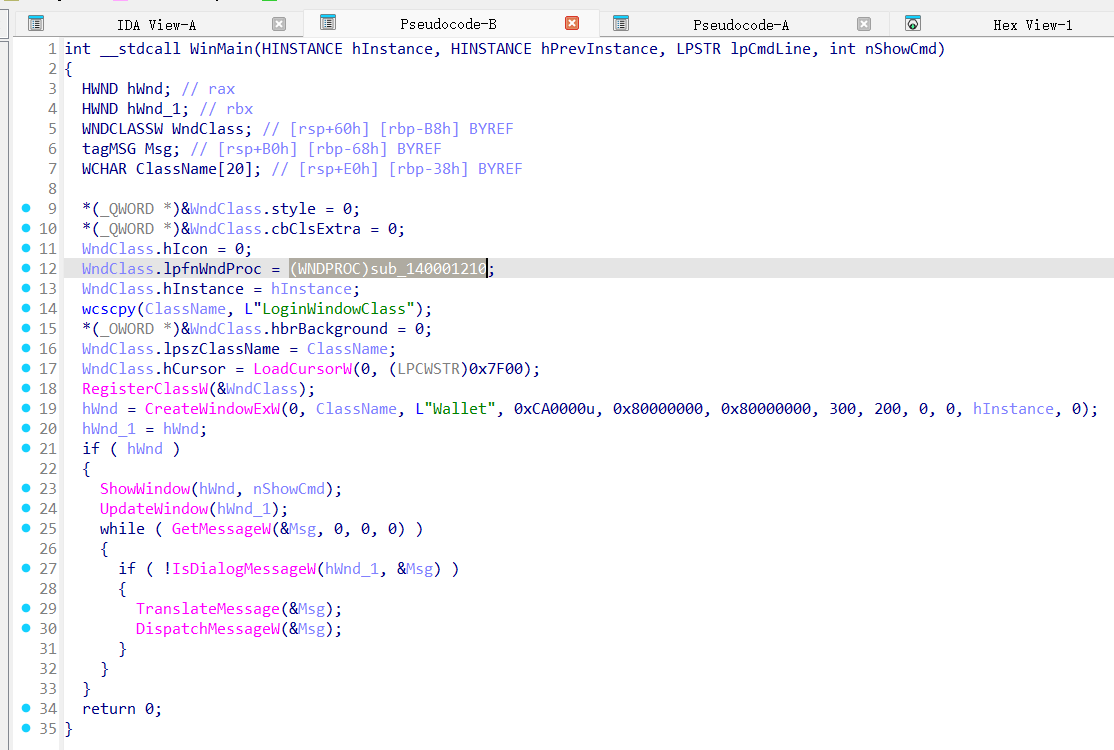Click the Pseudocode-B tab icon
Viewport: 1114px width, 750px height.
(x=327, y=22)
